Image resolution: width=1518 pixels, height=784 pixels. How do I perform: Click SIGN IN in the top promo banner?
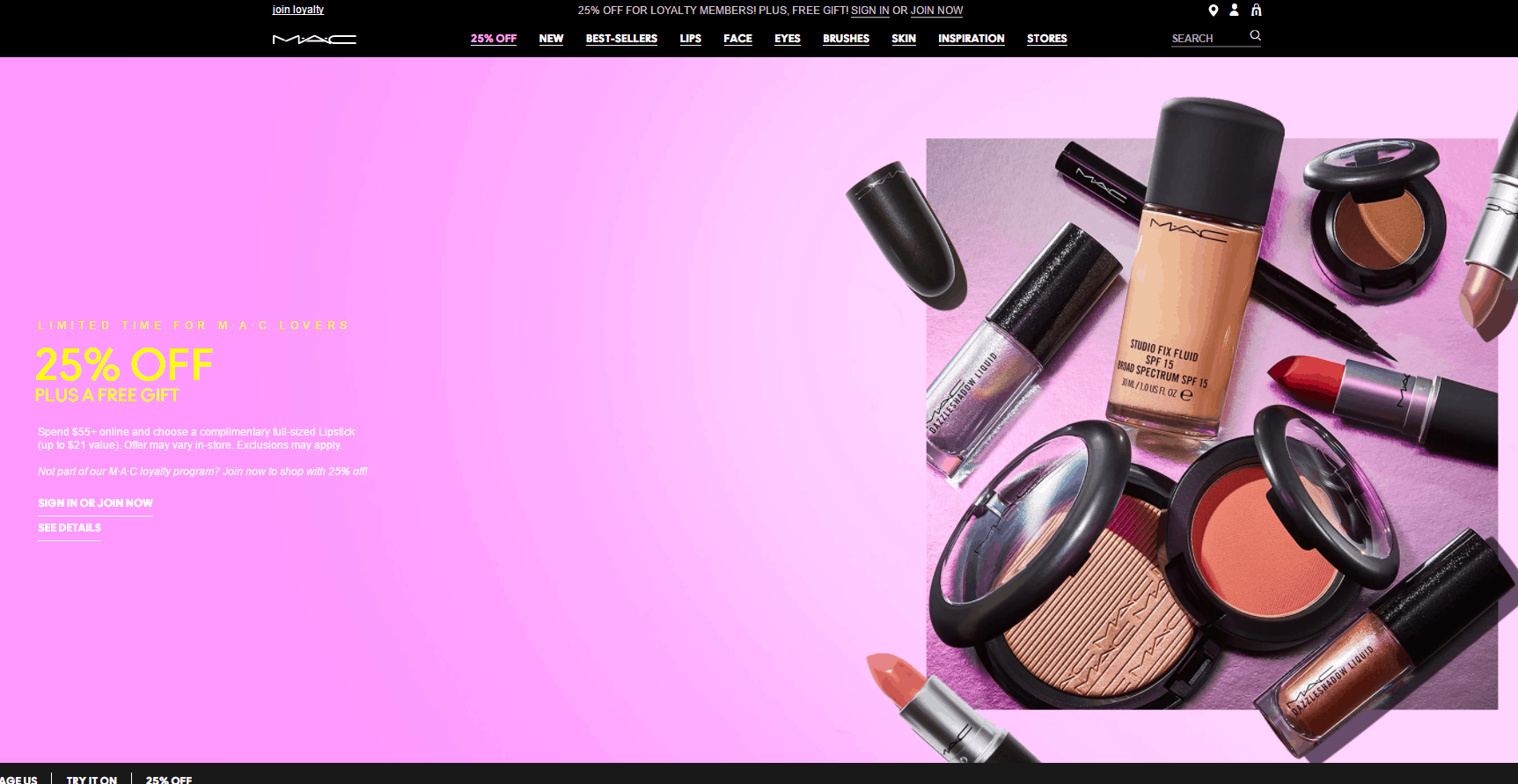click(x=870, y=11)
